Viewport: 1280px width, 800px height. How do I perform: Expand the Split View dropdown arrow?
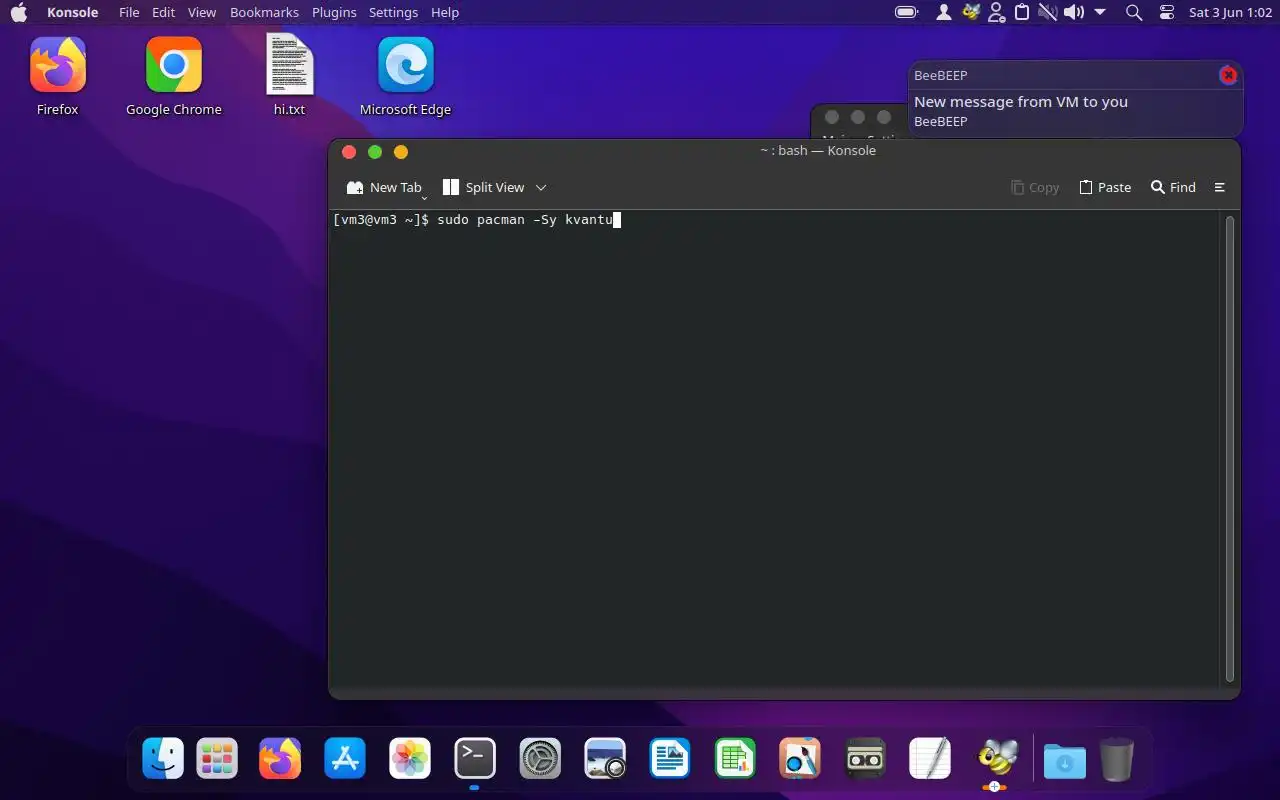pos(541,187)
